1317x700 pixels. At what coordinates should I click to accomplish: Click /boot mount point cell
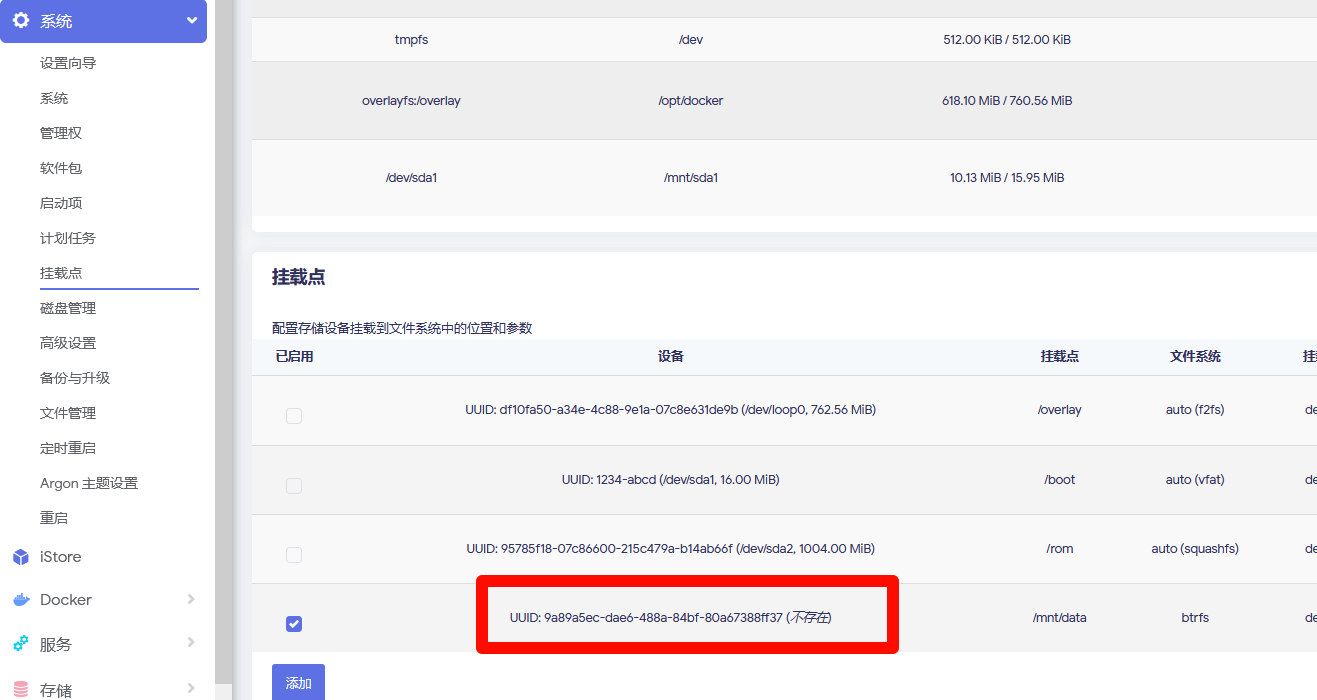[x=1060, y=480]
